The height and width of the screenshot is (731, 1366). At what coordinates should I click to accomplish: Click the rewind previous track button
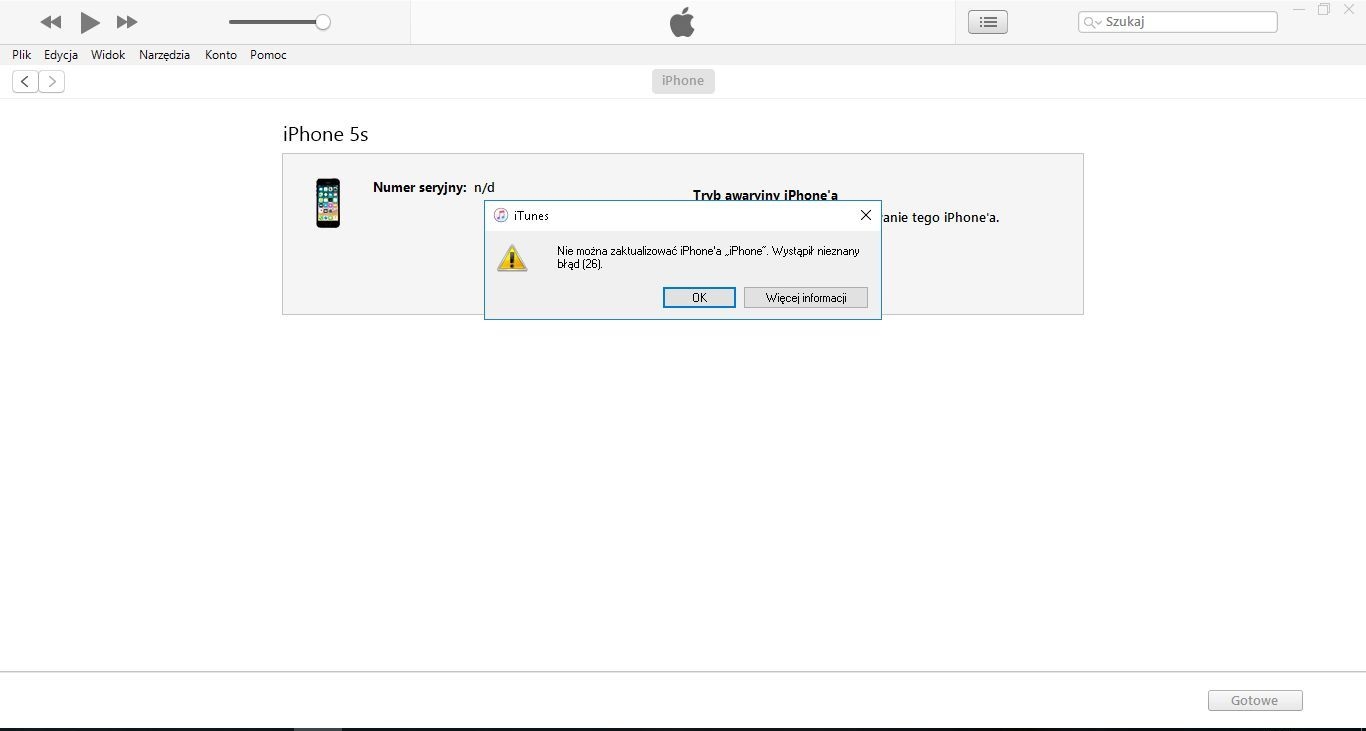point(50,22)
